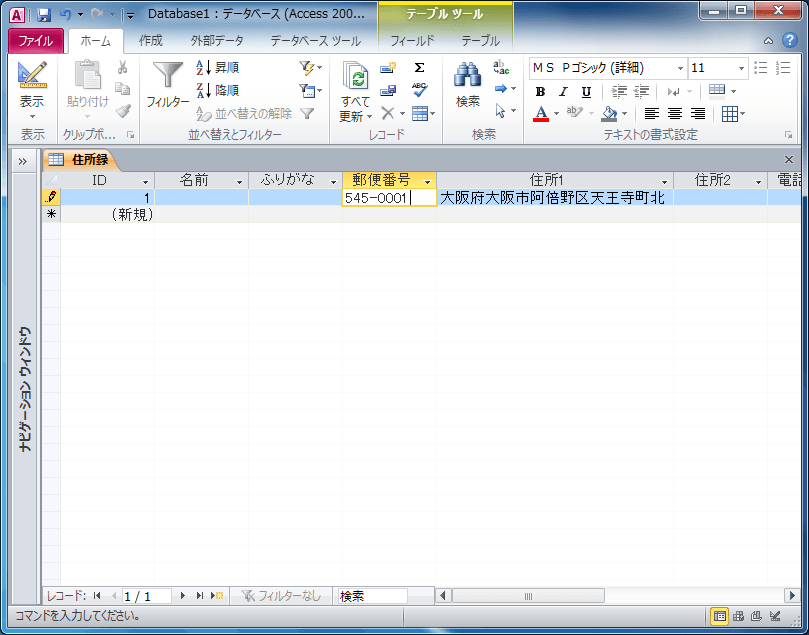
Task: Click the increase indent icon
Action: click(641, 91)
